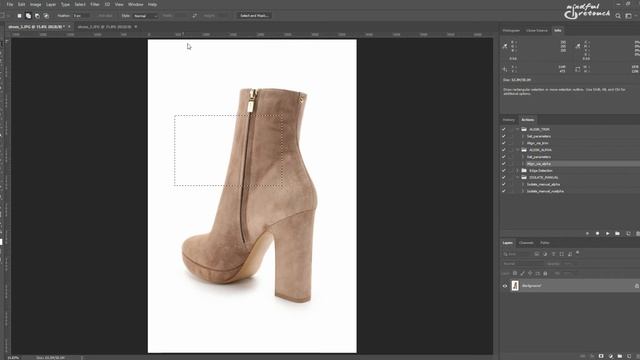
Task: Toggle the checkmark for Isolate_manual_alpha action
Action: (504, 184)
